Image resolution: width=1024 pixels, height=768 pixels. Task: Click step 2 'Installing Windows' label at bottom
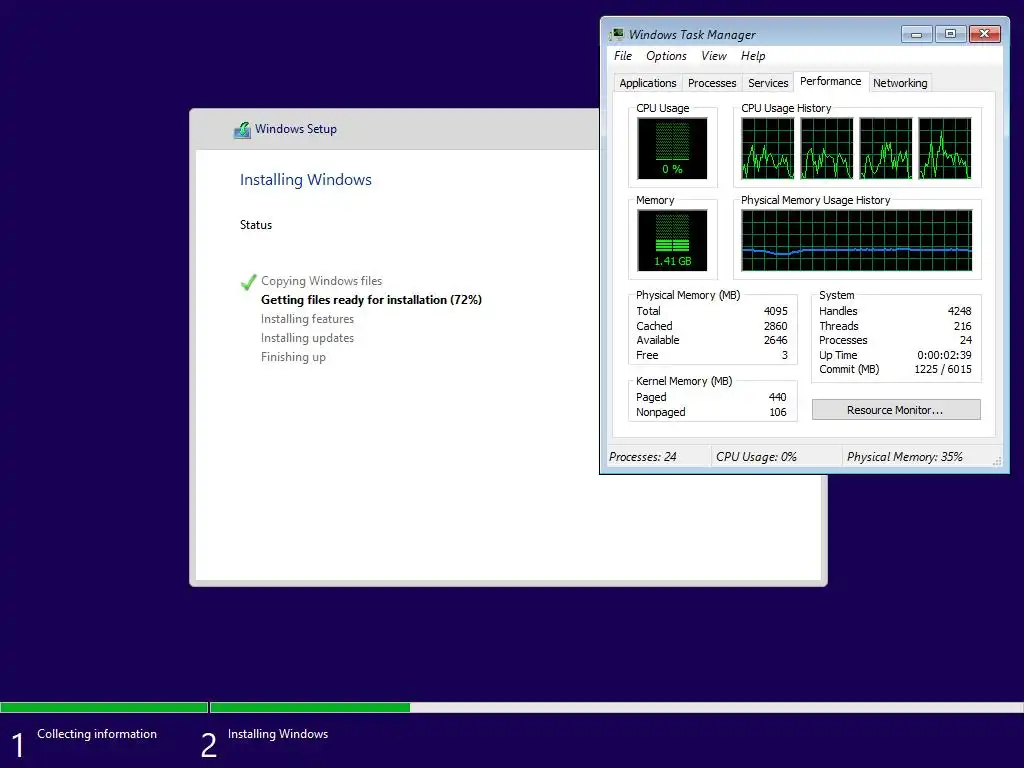[278, 734]
